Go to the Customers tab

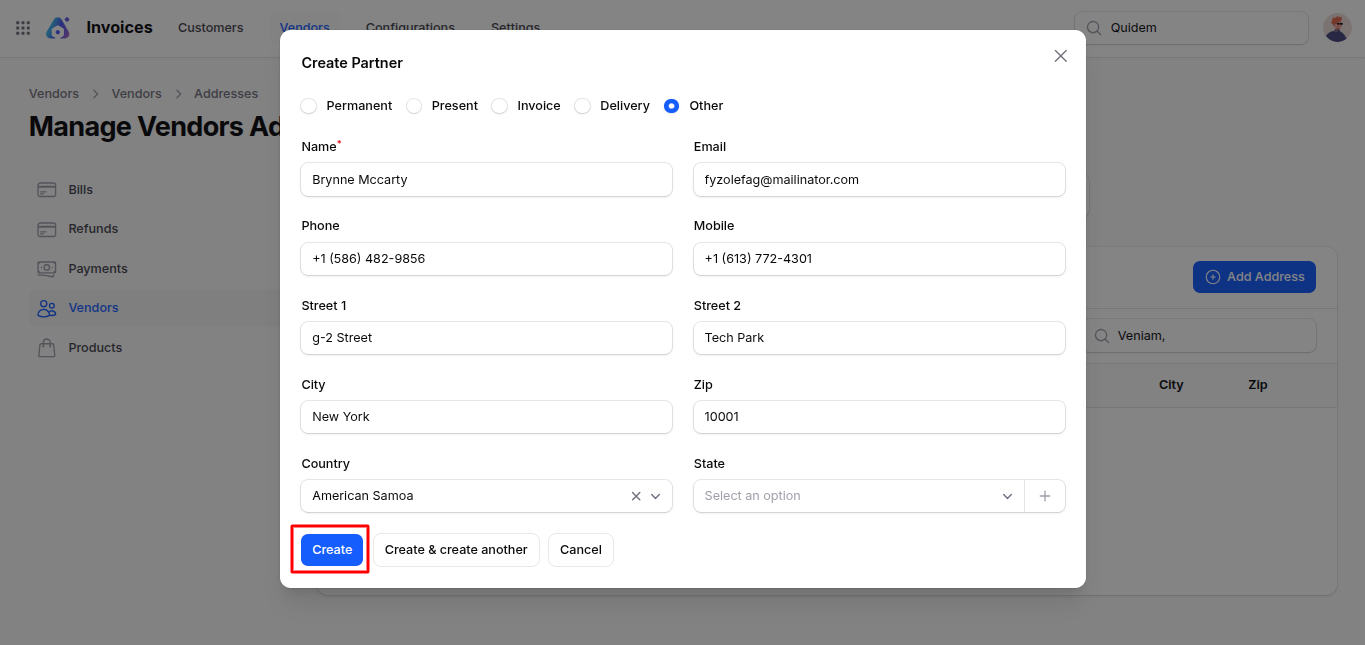210,28
